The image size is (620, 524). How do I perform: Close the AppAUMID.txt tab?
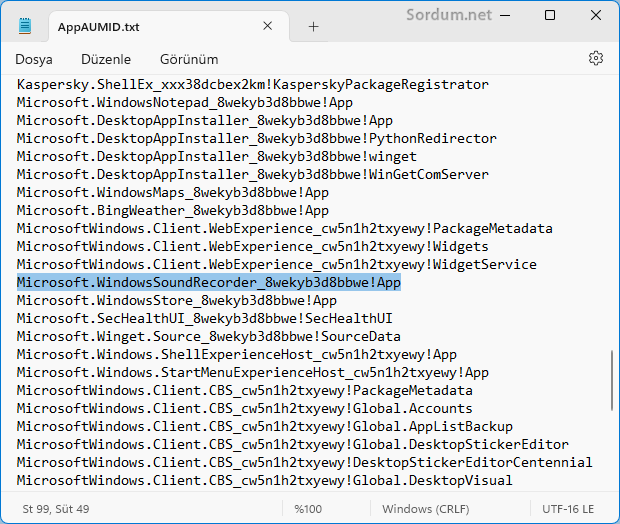point(268,26)
